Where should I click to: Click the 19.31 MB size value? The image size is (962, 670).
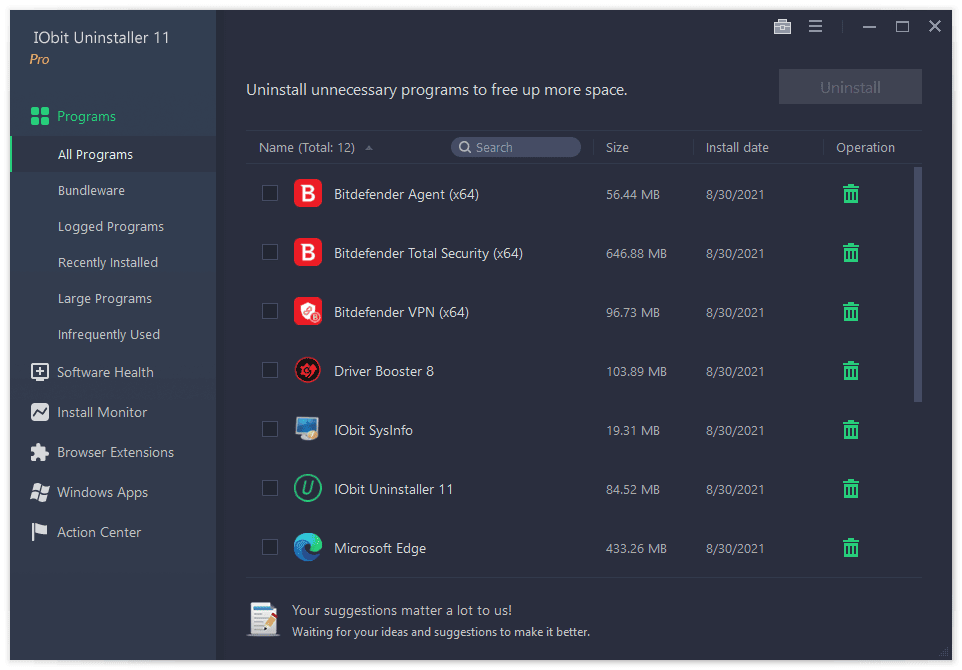[633, 430]
